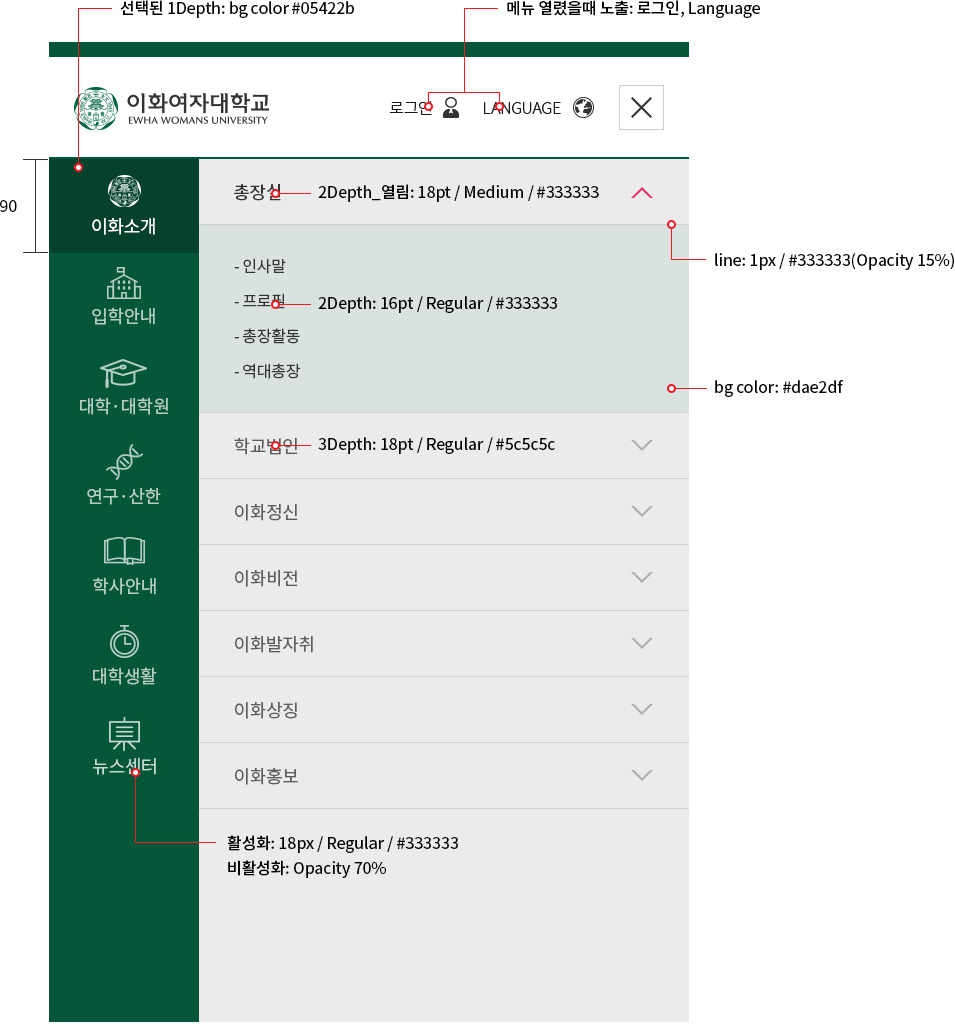The image size is (955, 1024).
Task: Click the 이화발자취 section title
Action: 274,644
